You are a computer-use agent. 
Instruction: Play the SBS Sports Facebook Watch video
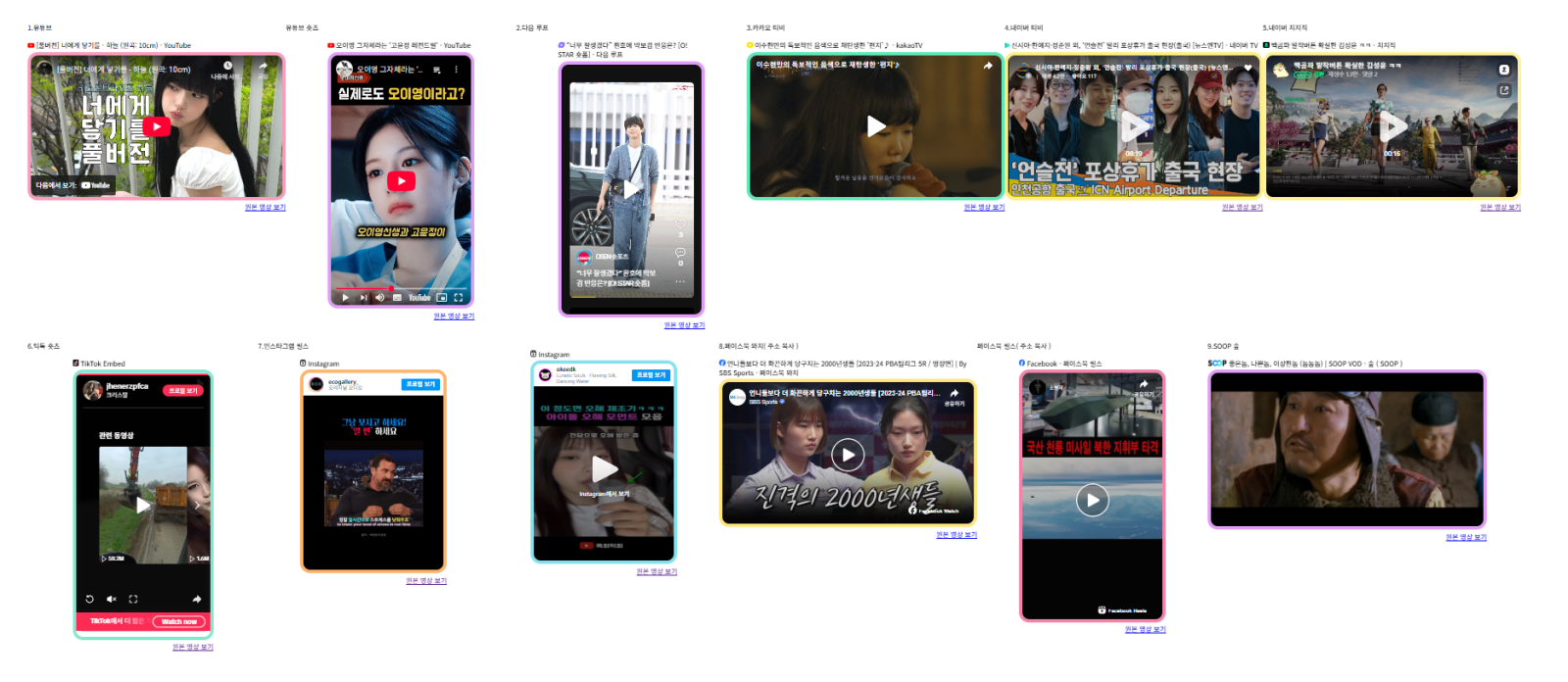click(x=848, y=455)
